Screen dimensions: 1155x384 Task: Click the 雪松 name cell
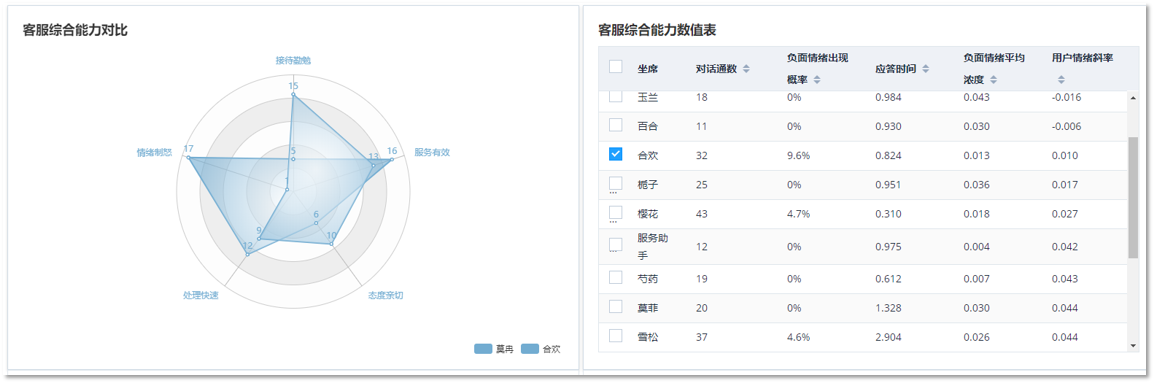point(647,337)
